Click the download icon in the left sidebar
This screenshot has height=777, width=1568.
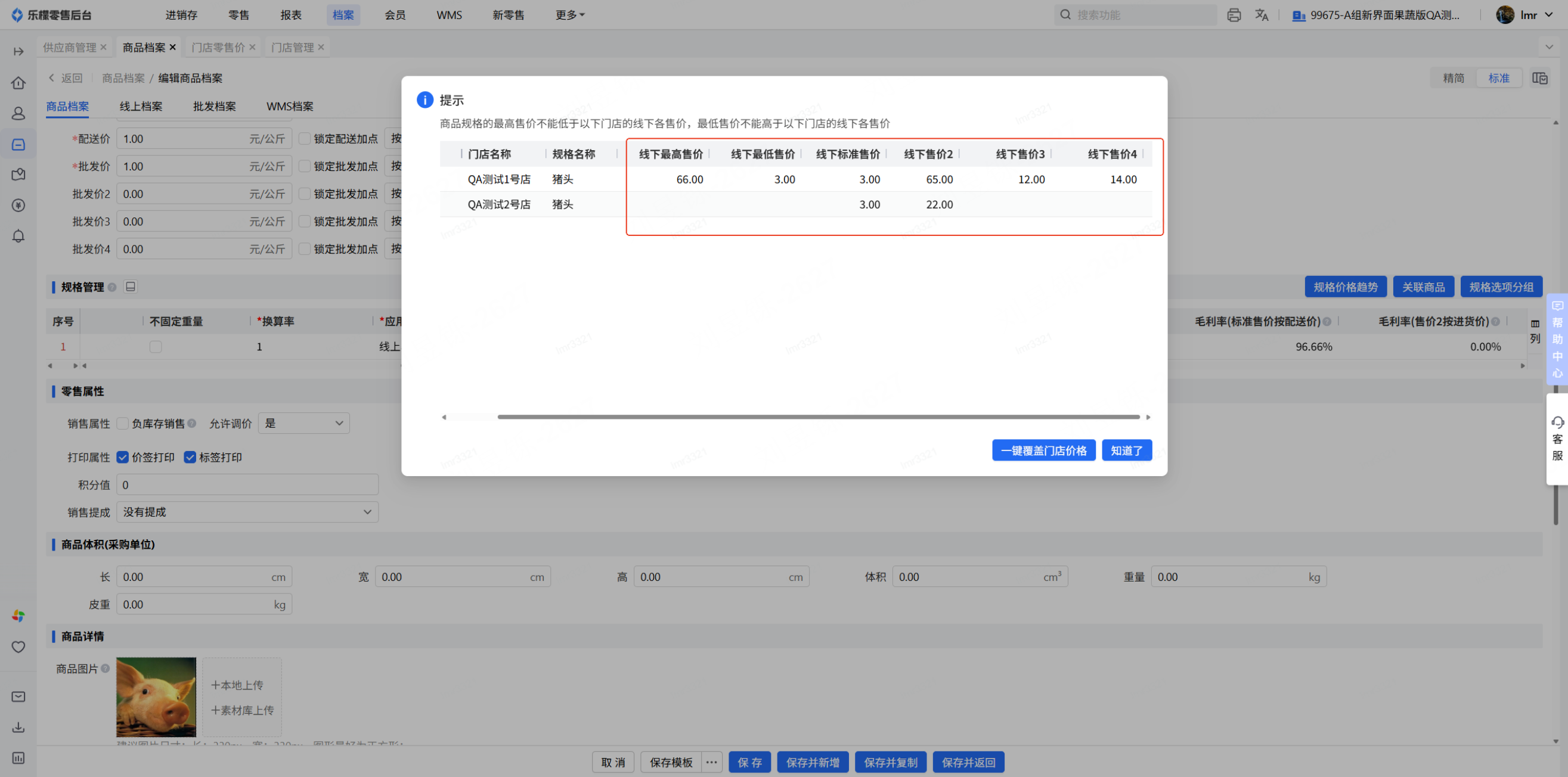pyautogui.click(x=18, y=727)
